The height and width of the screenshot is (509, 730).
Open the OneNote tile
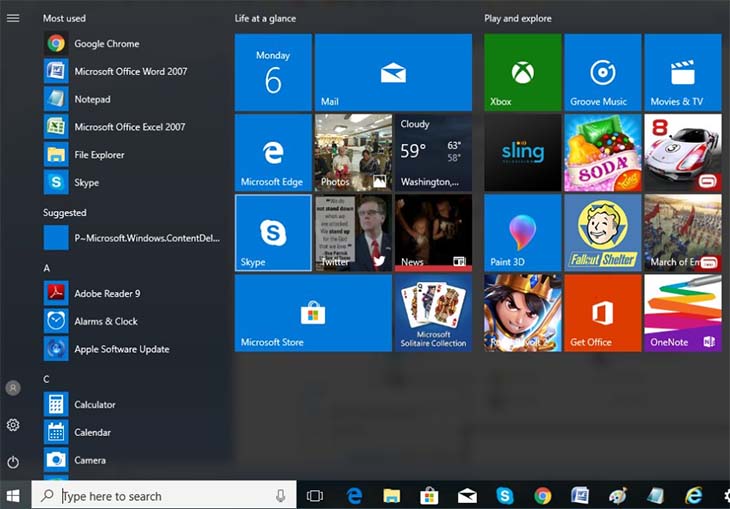pos(683,313)
